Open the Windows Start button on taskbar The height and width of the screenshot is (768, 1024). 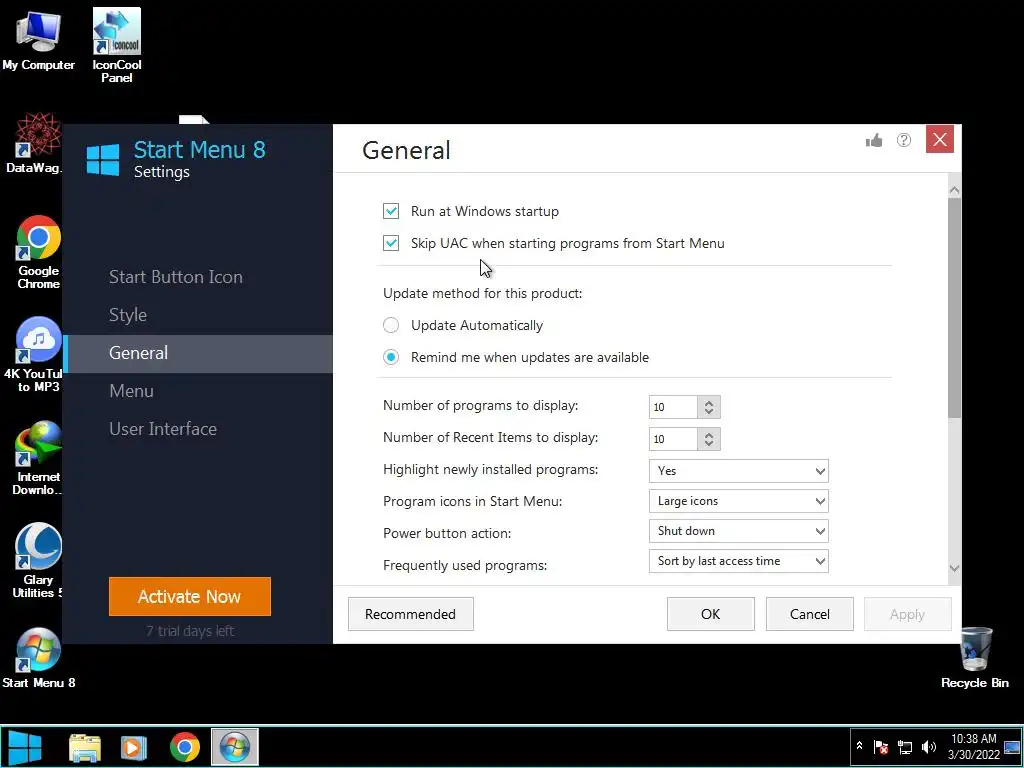pyautogui.click(x=25, y=747)
